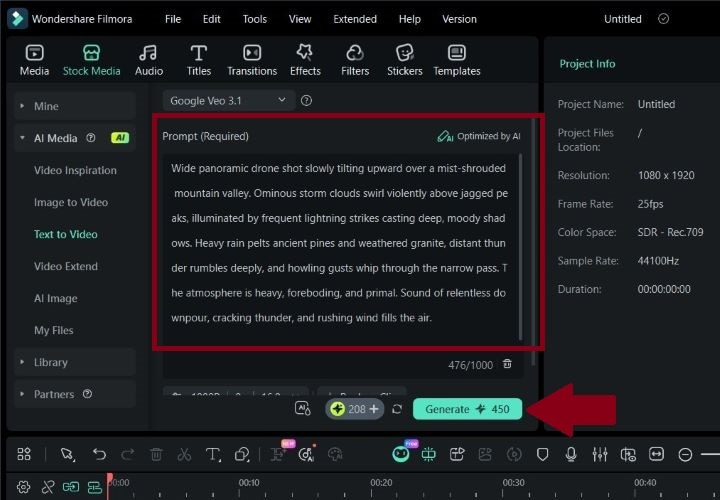Collapse the AI Media section
The height and width of the screenshot is (500, 720).
[22, 138]
